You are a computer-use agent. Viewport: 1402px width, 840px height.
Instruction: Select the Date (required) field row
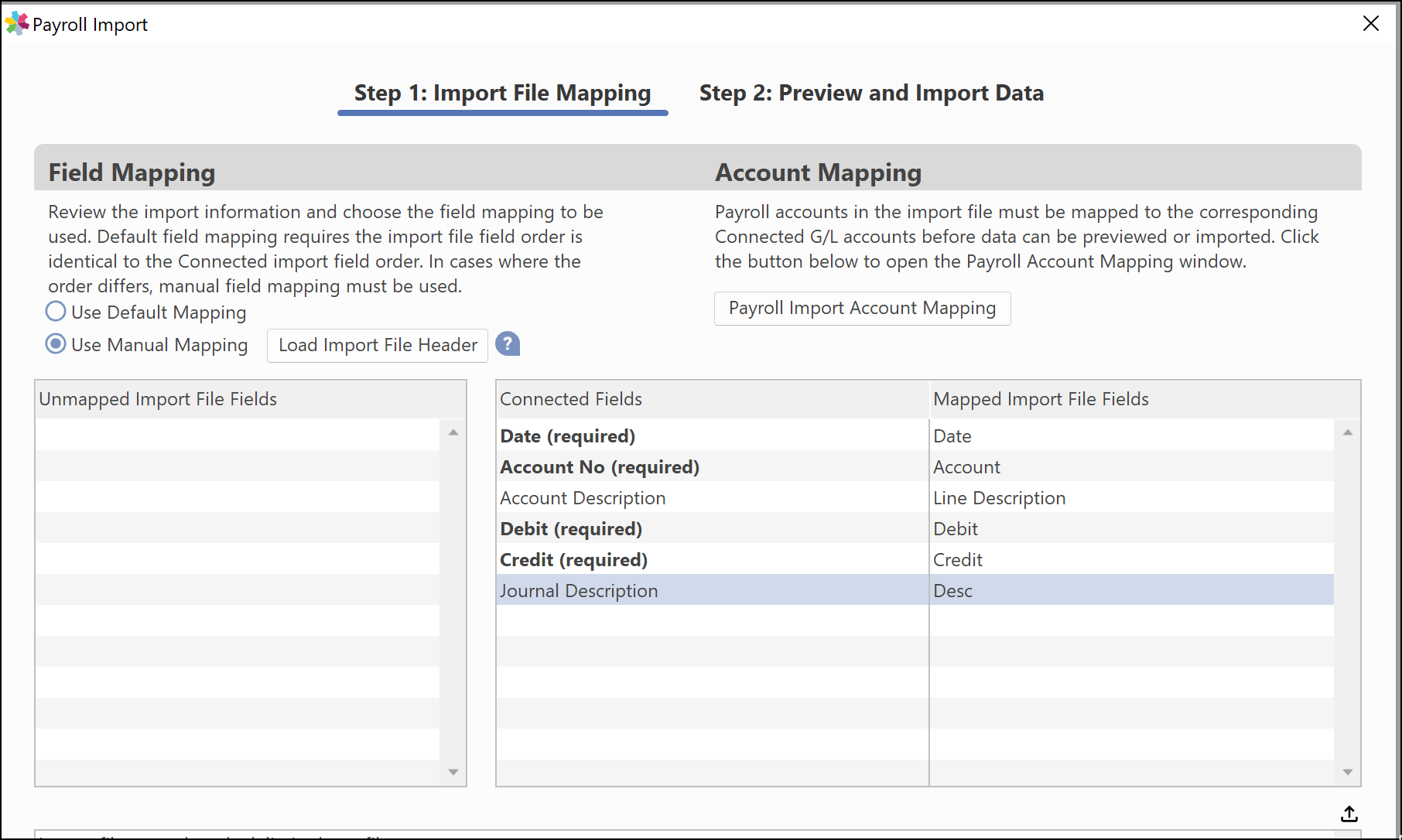click(915, 435)
